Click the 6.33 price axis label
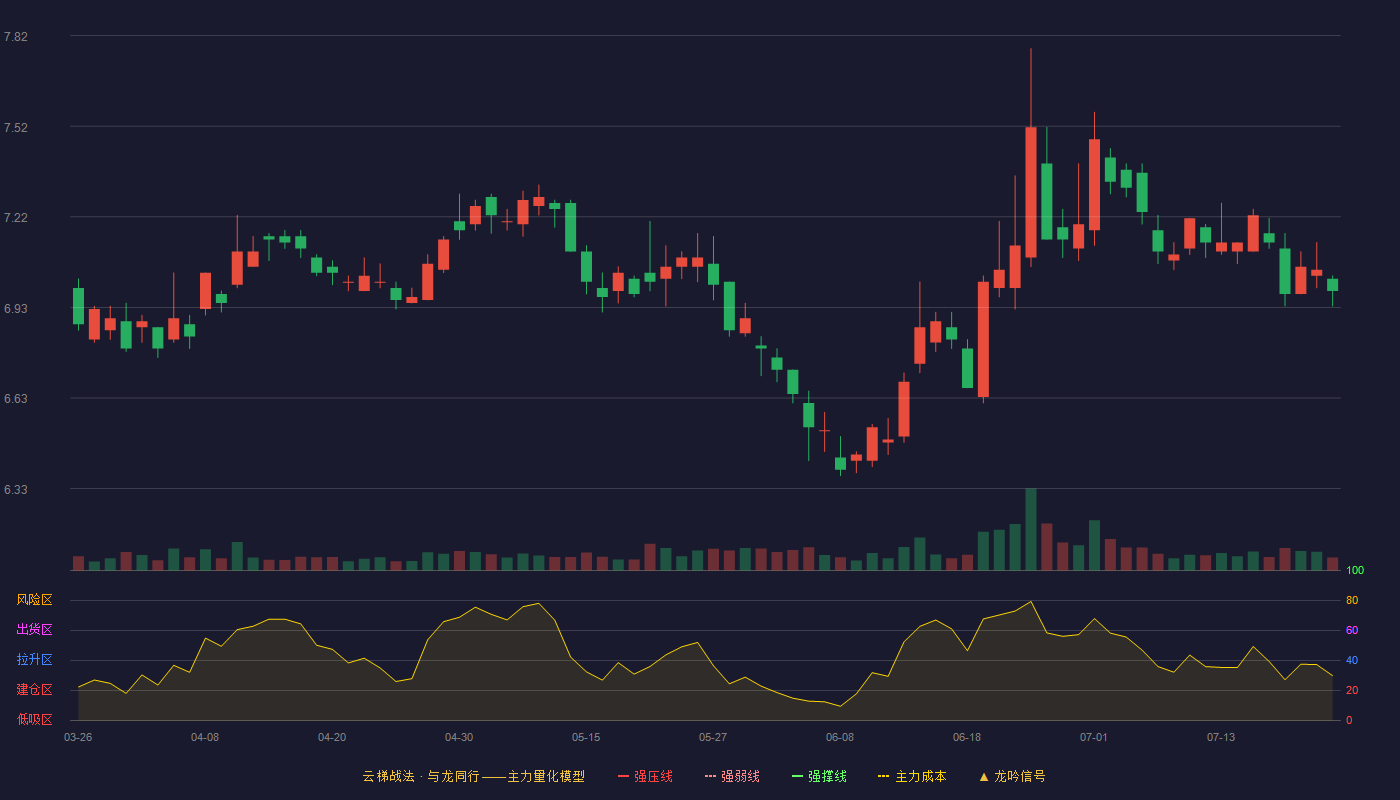 click(16, 490)
